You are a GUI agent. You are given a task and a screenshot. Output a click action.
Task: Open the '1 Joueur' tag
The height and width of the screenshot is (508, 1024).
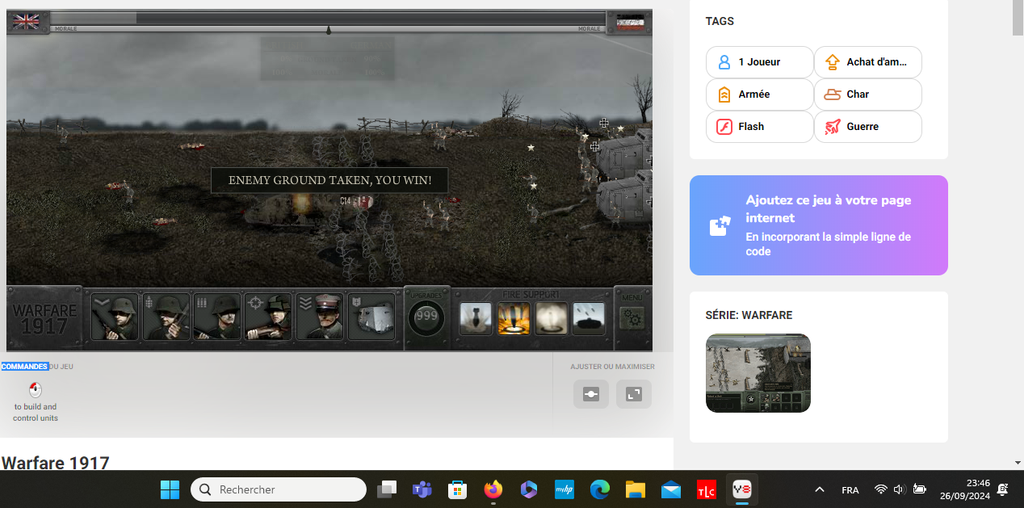759,62
